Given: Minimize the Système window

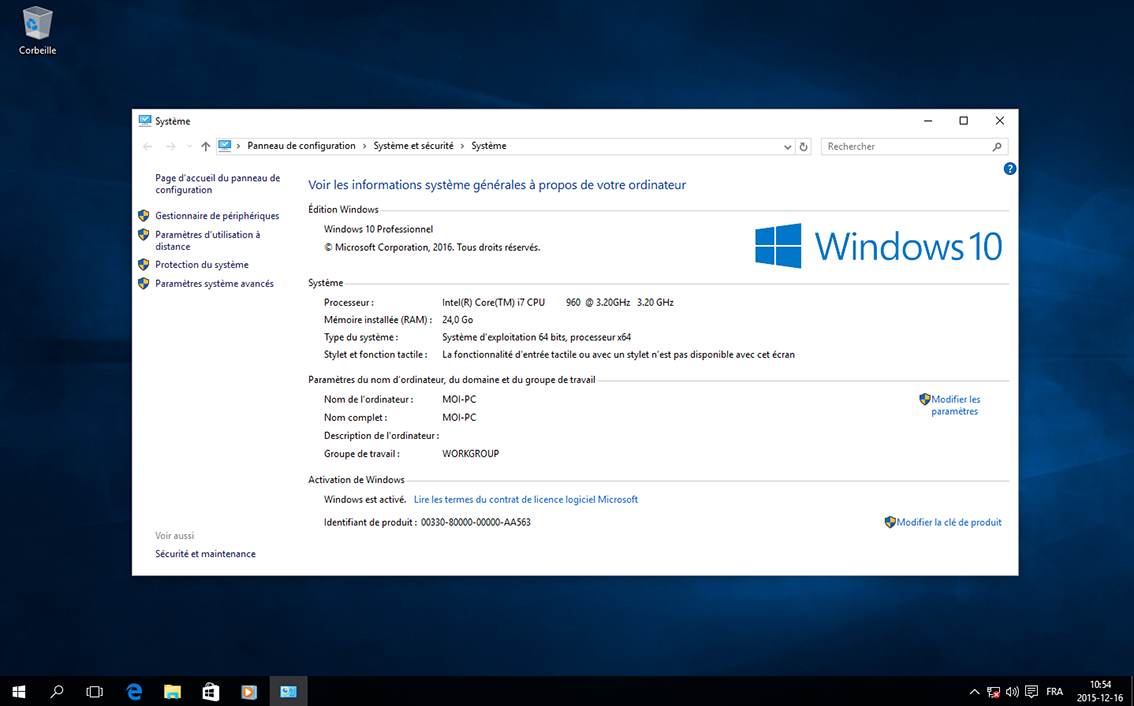Looking at the screenshot, I should point(929,121).
